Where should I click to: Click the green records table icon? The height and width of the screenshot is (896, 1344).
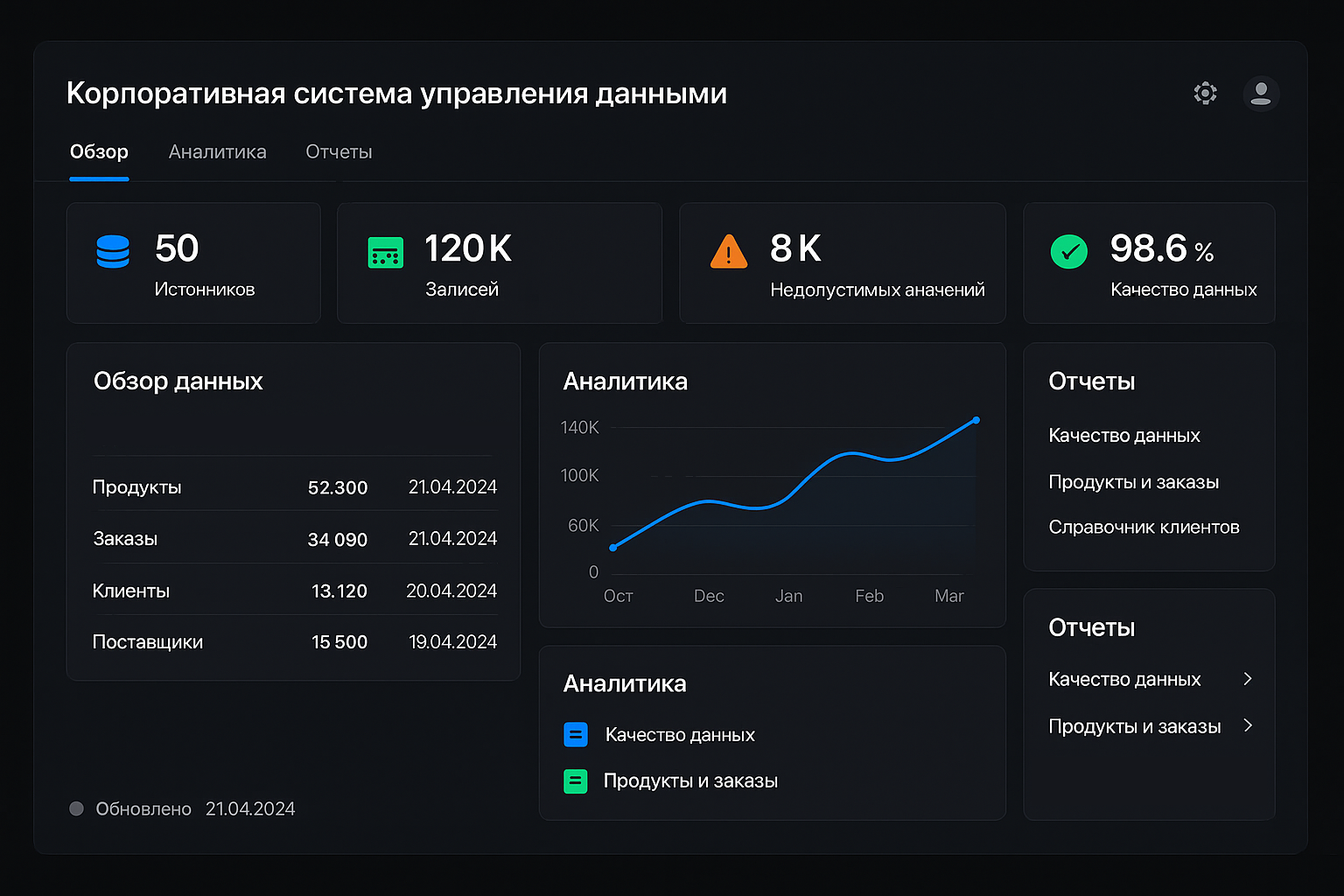coord(386,252)
